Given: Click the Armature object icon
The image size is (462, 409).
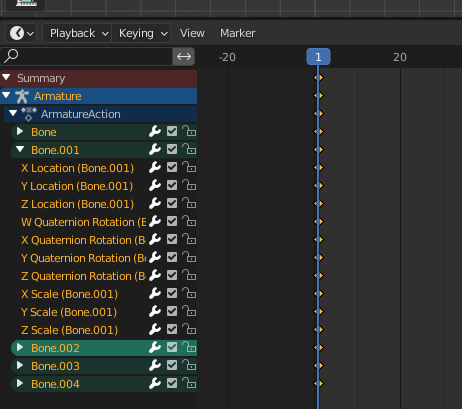Looking at the screenshot, I should point(22,96).
